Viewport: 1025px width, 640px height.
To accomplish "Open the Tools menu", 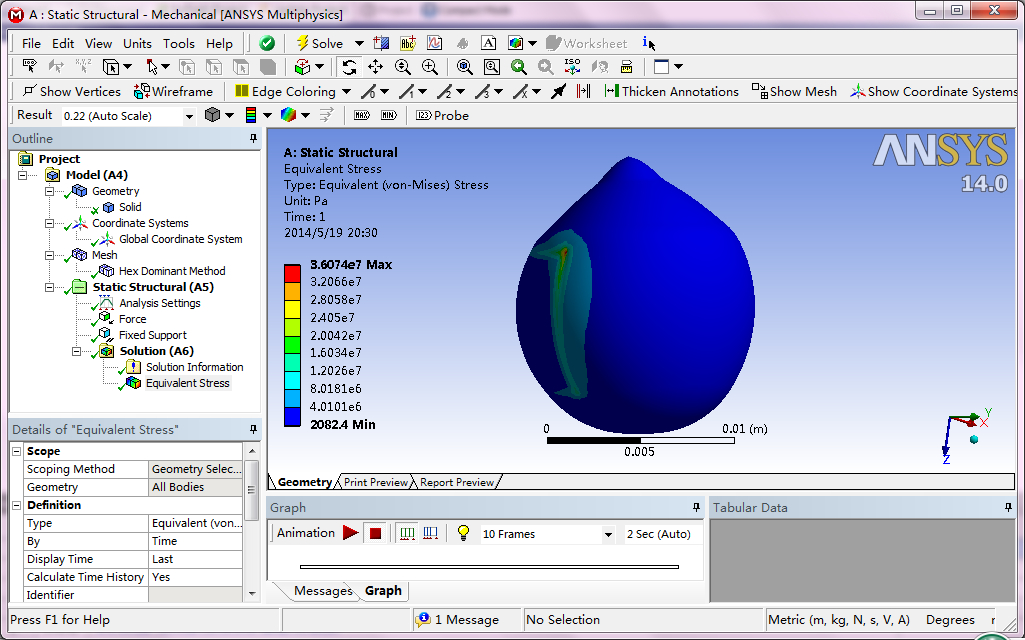I will (x=178, y=44).
